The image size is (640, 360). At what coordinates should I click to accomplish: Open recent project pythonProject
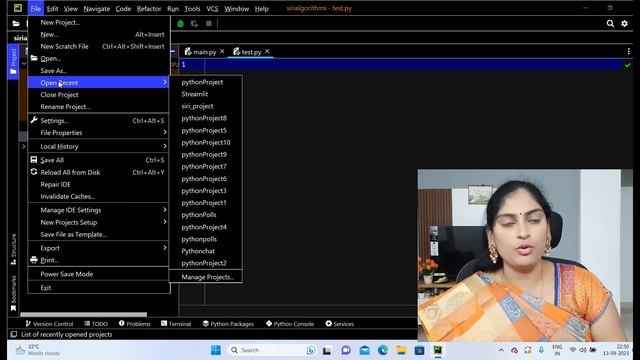[206, 82]
